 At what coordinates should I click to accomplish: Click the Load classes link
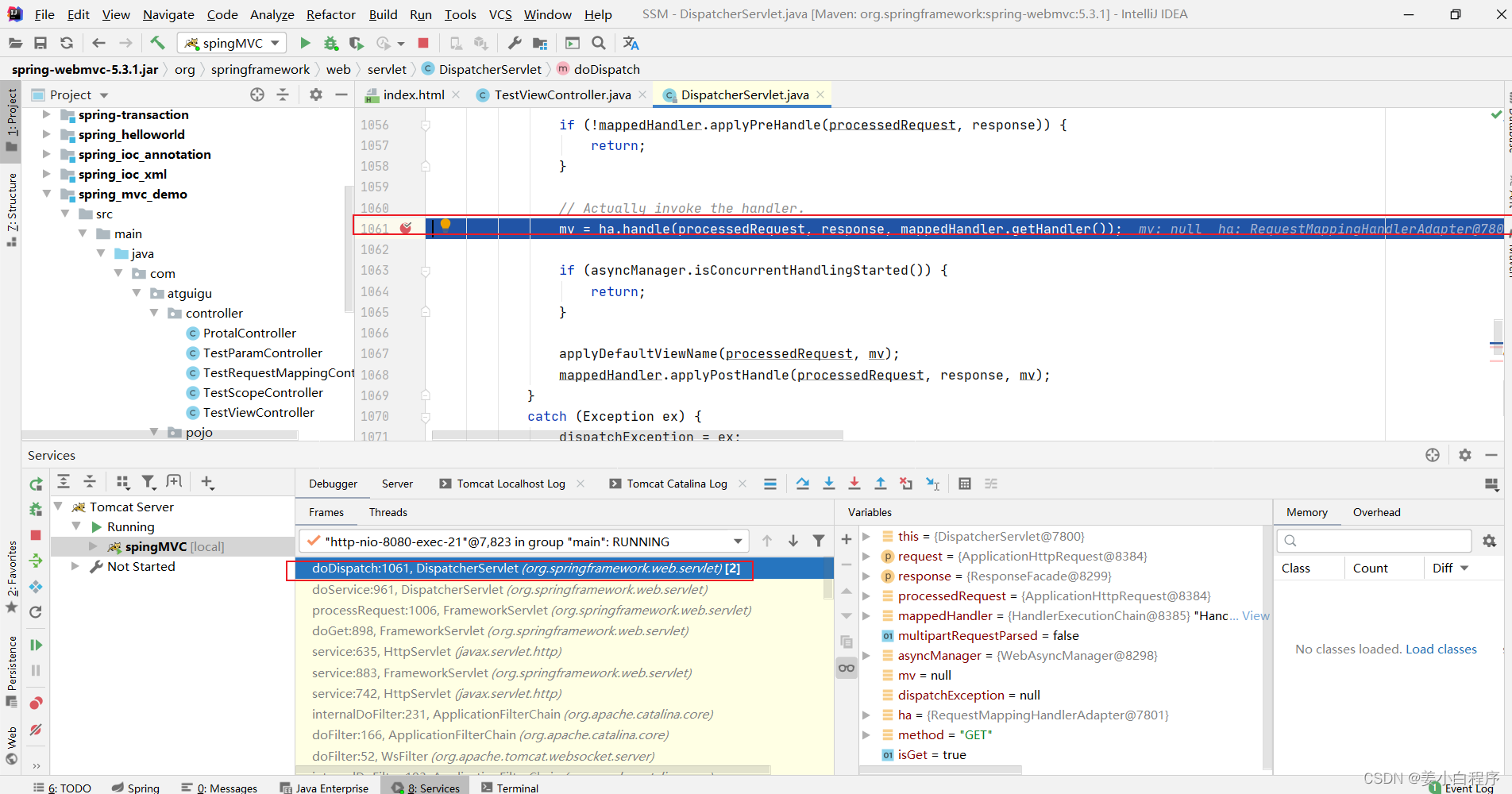(x=1441, y=649)
